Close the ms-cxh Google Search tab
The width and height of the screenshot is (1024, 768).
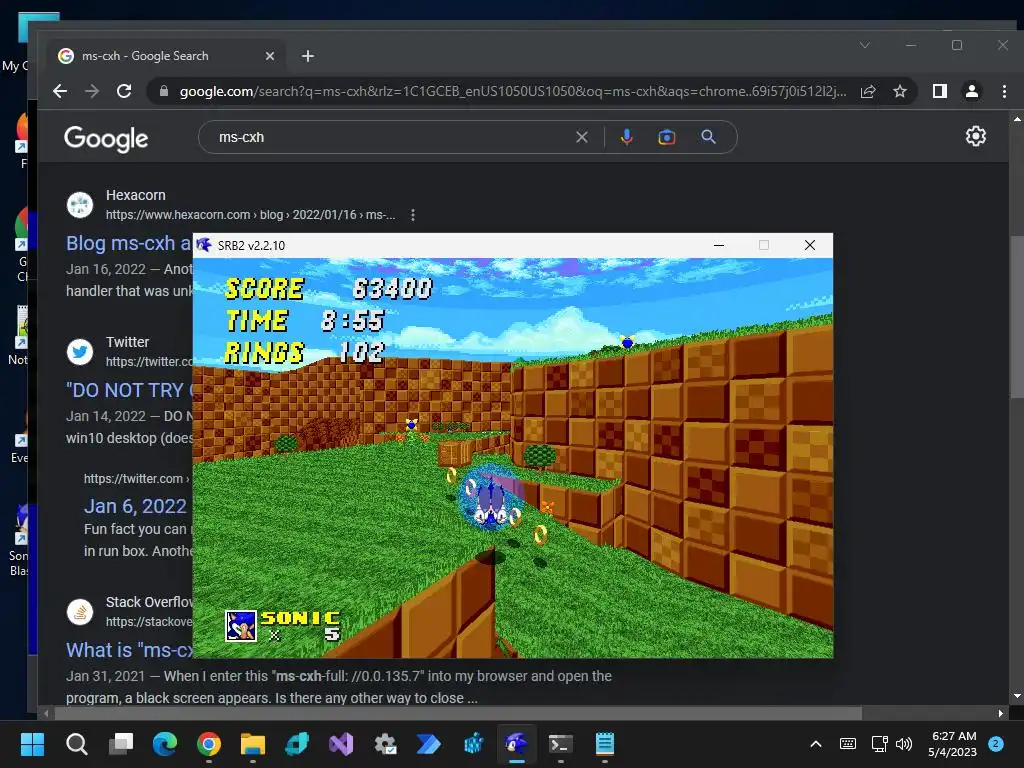tap(270, 56)
